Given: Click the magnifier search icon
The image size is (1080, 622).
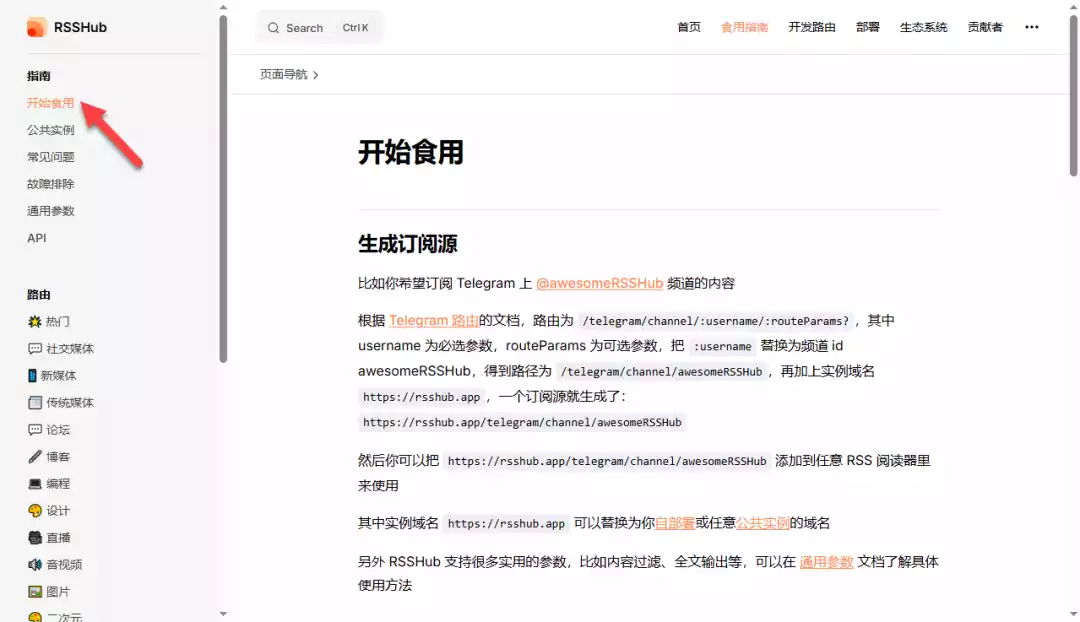Looking at the screenshot, I should click(x=273, y=27).
